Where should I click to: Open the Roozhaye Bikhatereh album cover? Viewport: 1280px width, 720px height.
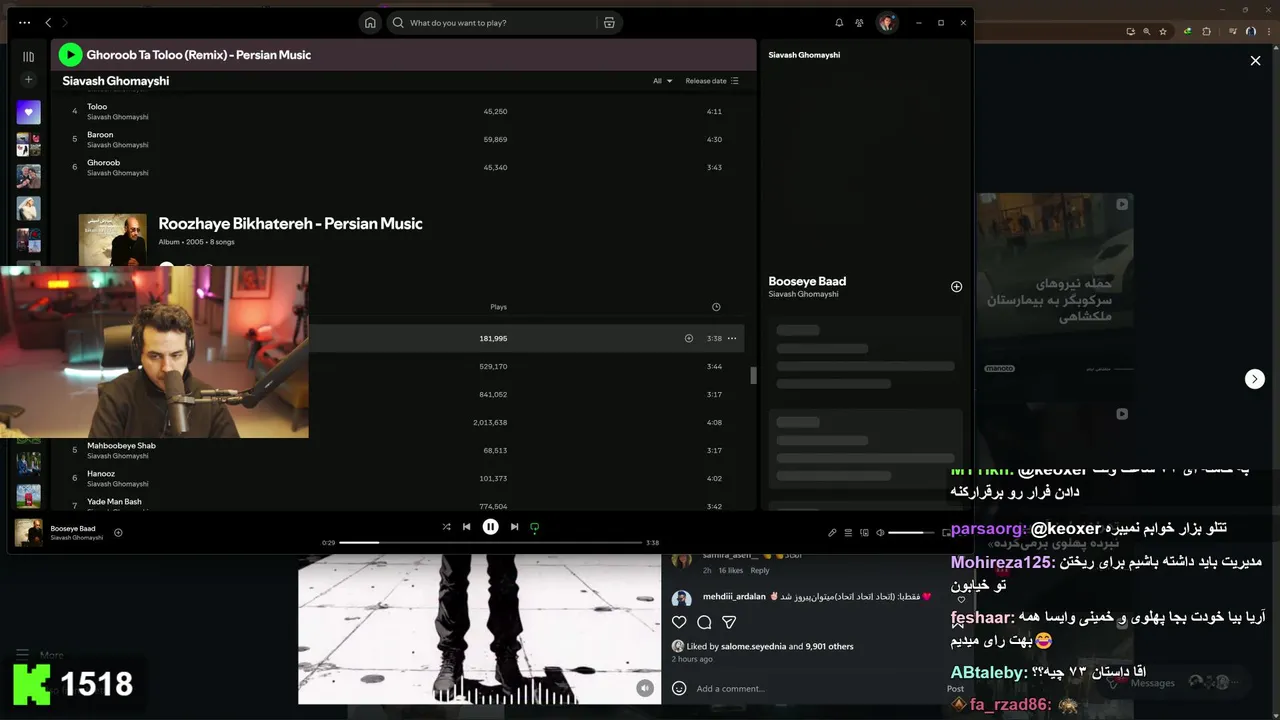pyautogui.click(x=112, y=240)
